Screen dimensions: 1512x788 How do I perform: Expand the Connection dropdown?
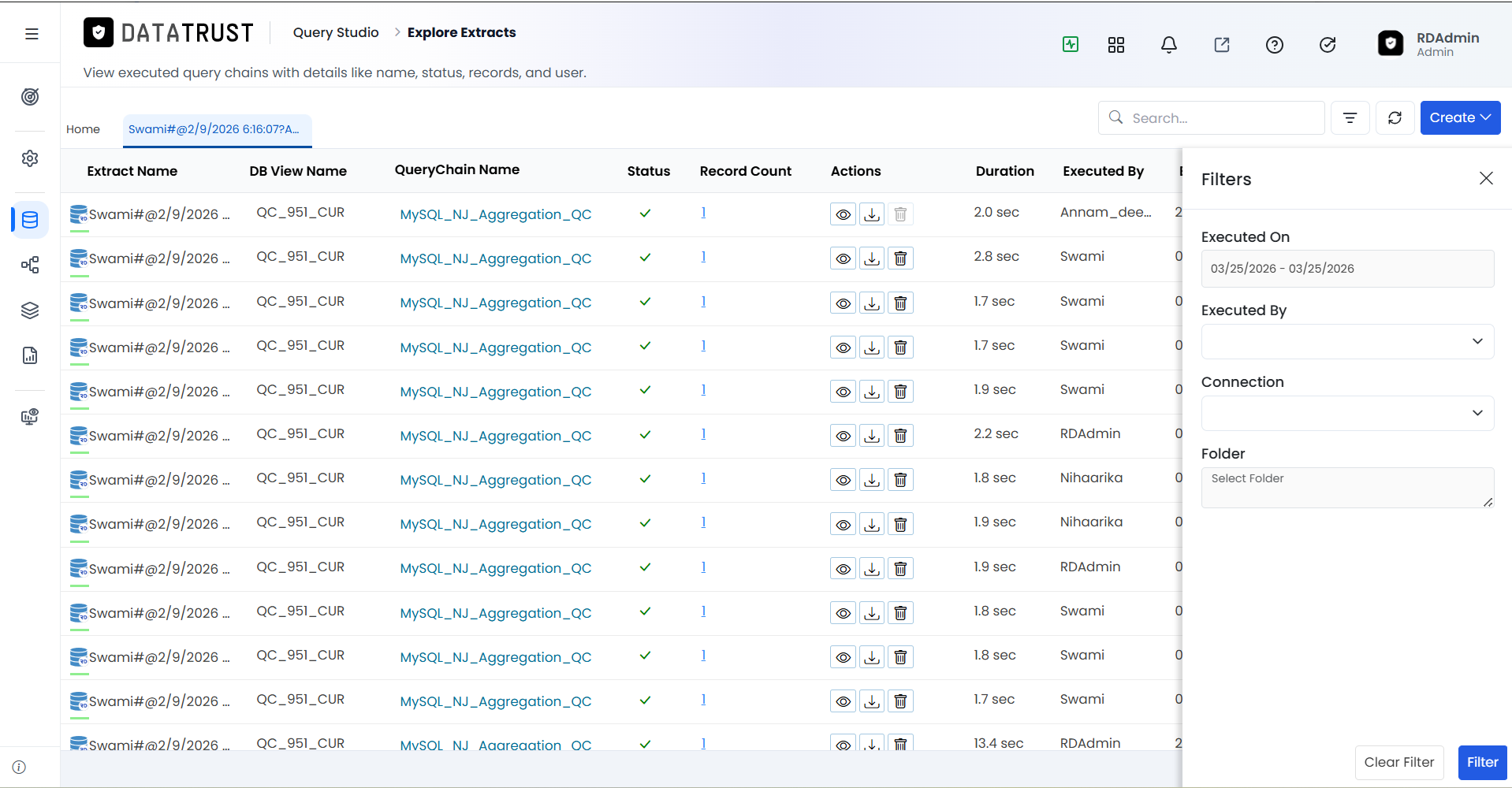(1347, 413)
